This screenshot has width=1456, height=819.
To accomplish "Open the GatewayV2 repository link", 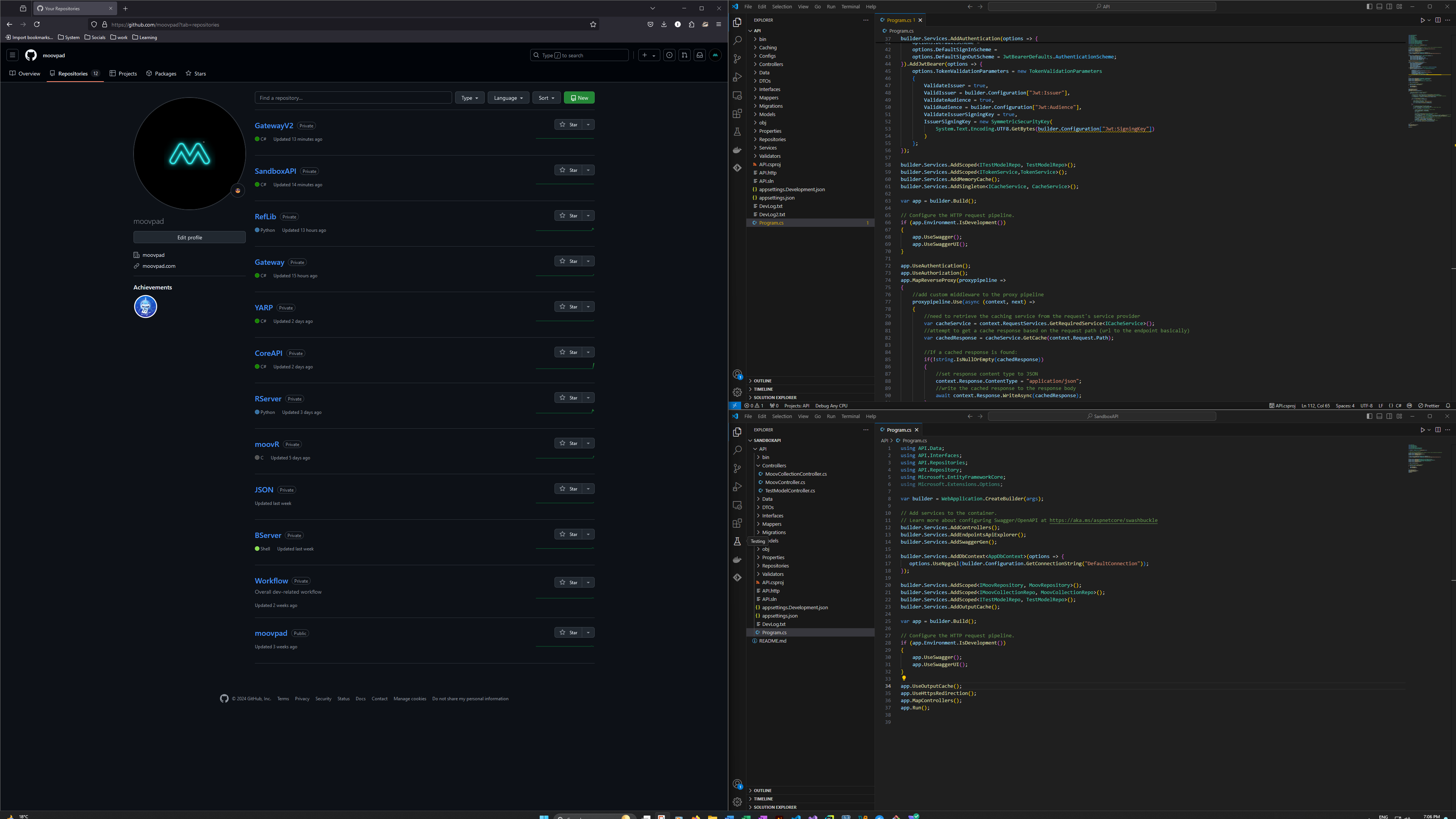I will (273, 126).
